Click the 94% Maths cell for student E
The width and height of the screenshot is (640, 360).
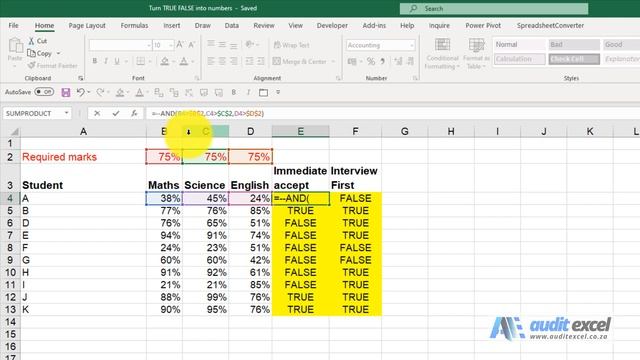(164, 236)
